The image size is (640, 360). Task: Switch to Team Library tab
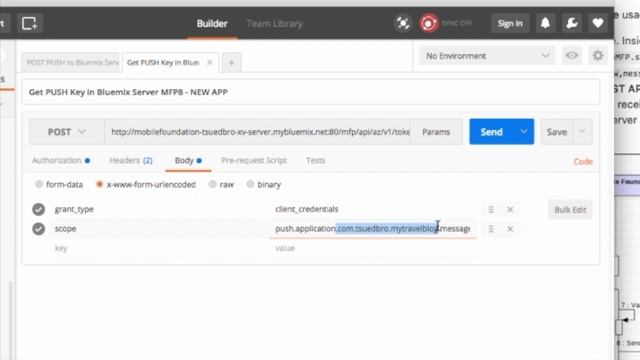(x=274, y=24)
